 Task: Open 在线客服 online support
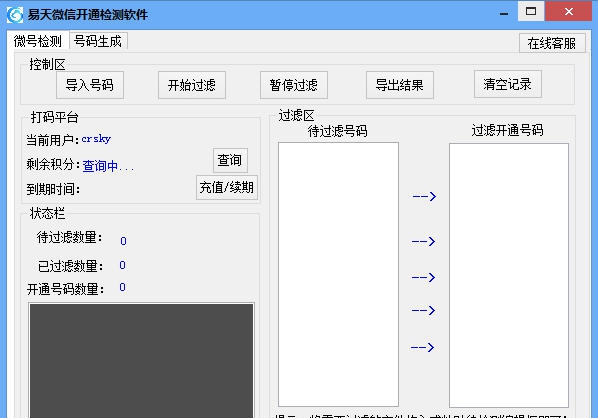click(x=551, y=43)
